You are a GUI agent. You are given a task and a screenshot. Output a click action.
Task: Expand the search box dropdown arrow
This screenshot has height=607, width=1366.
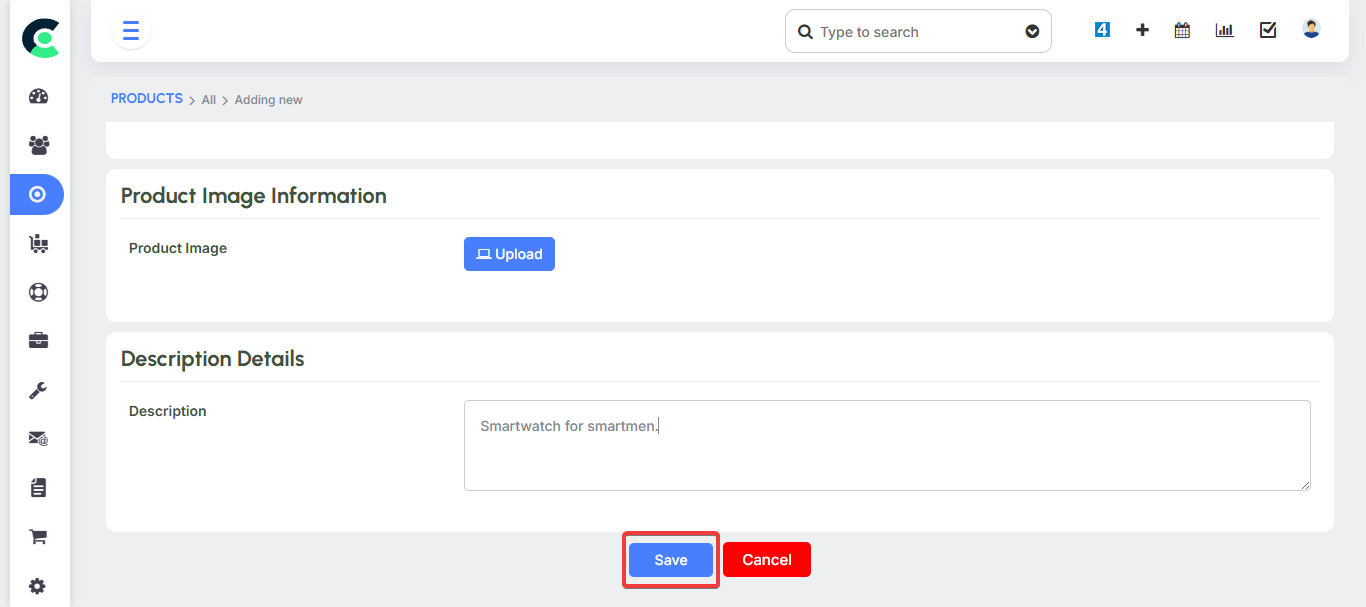point(1032,32)
